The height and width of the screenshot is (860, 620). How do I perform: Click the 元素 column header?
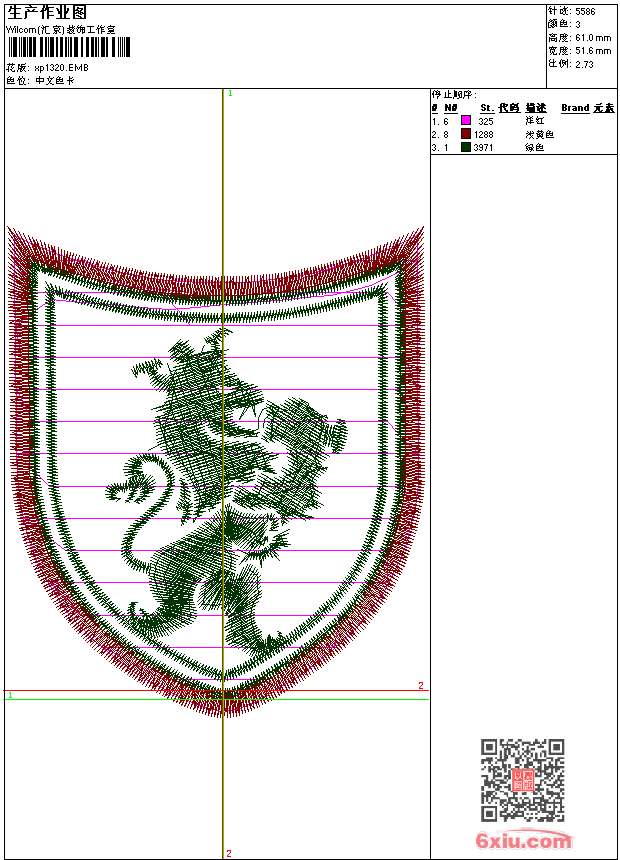(x=604, y=108)
